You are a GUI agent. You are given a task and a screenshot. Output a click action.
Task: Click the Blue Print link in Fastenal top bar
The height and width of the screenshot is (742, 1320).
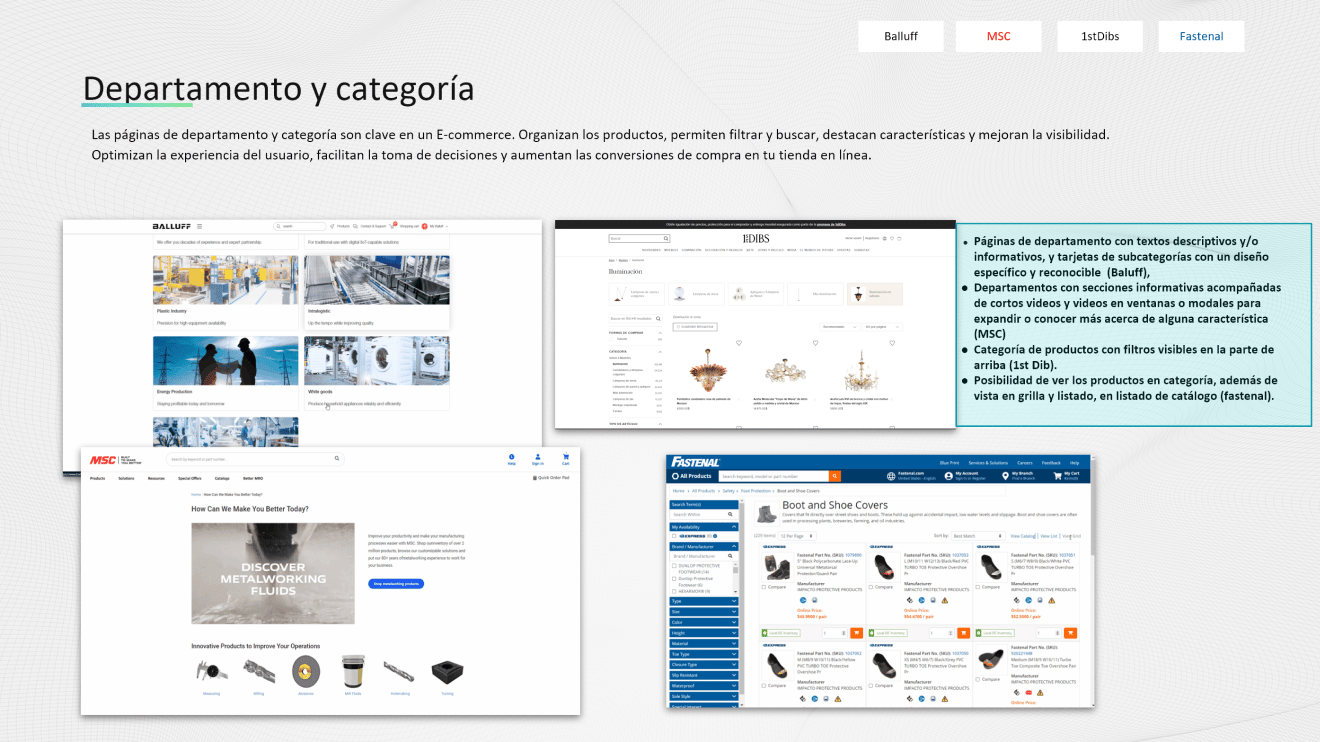point(950,463)
